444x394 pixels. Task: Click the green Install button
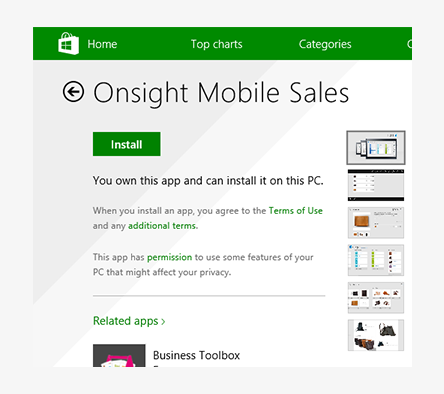click(127, 144)
